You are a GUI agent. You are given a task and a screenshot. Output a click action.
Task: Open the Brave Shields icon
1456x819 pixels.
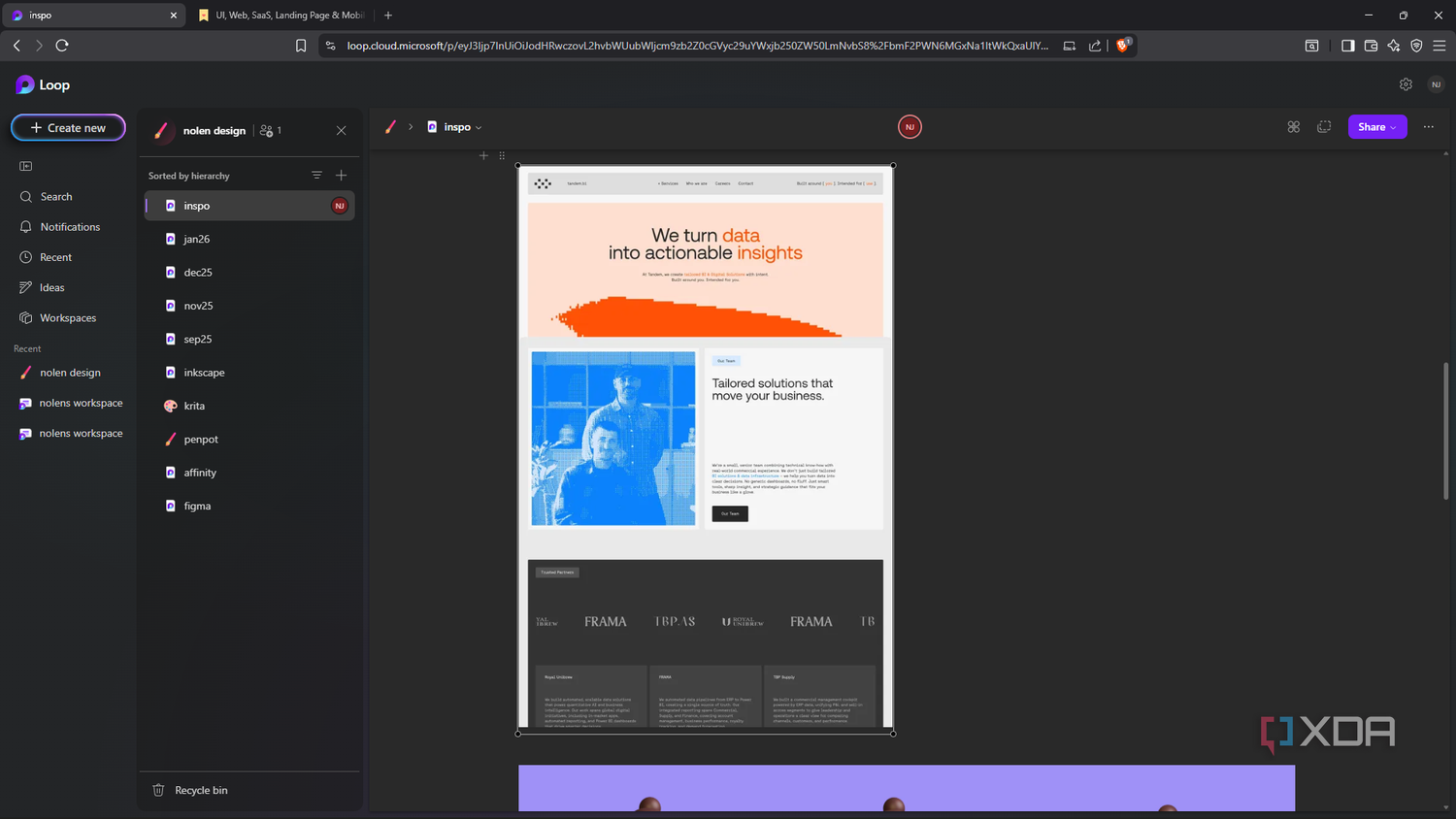1123,45
